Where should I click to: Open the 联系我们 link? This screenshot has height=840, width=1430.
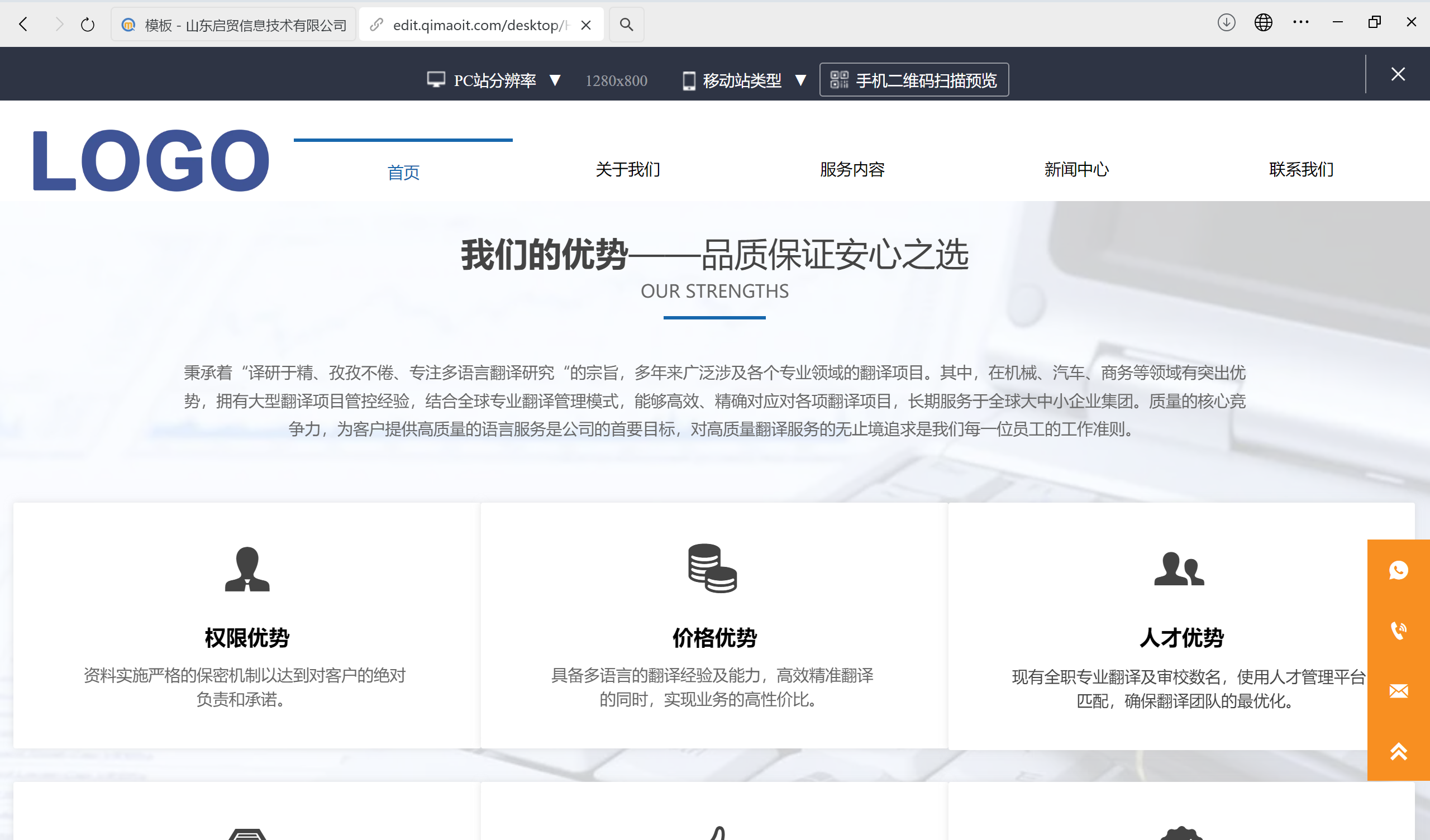[1300, 169]
